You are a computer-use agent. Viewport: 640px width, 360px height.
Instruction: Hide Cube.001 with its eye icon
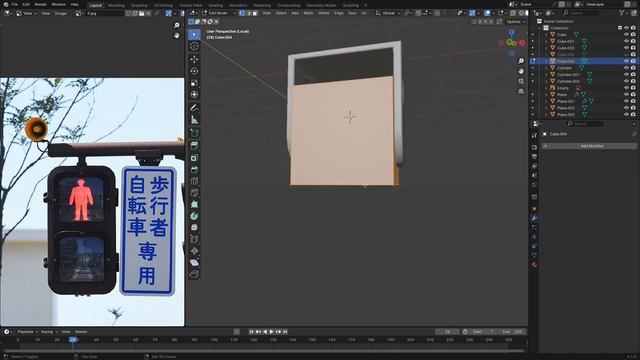pos(626,41)
